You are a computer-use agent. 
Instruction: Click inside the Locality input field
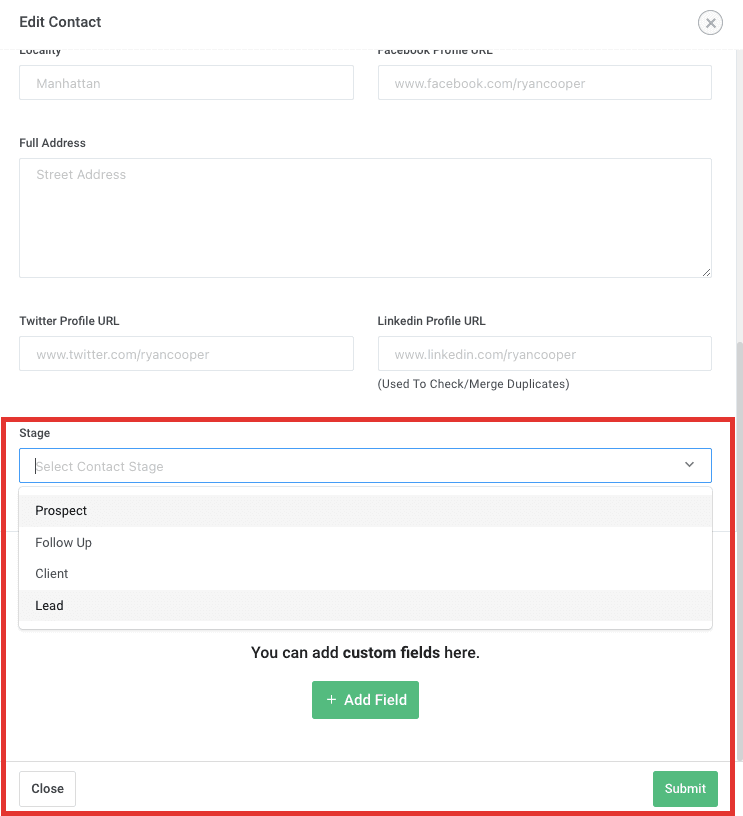point(186,83)
